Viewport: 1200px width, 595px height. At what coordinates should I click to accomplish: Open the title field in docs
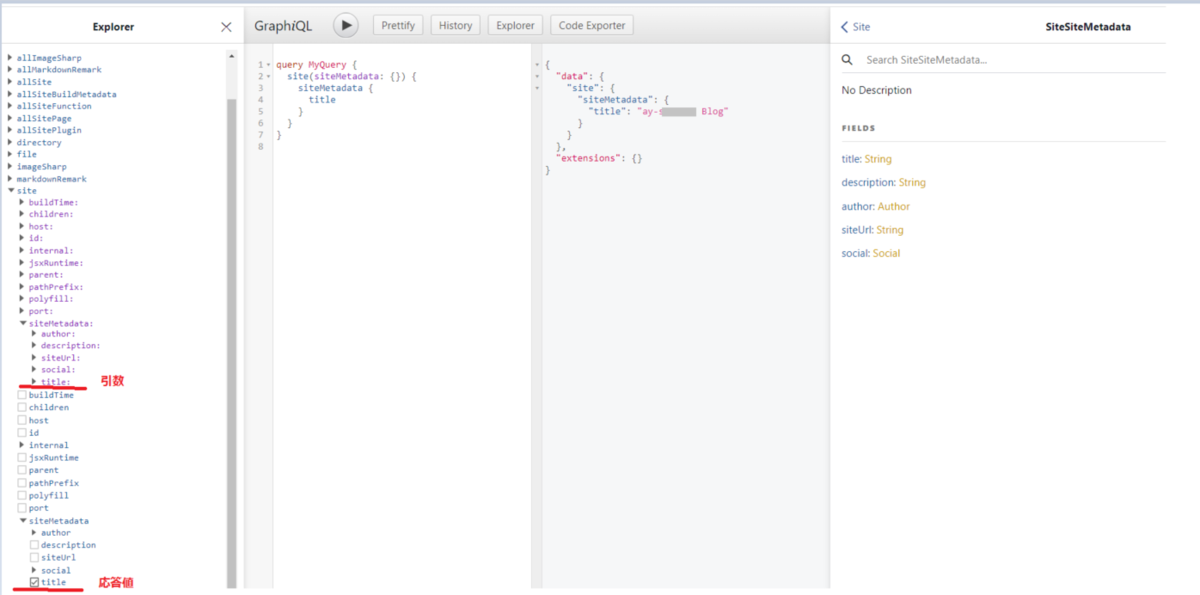click(851, 159)
